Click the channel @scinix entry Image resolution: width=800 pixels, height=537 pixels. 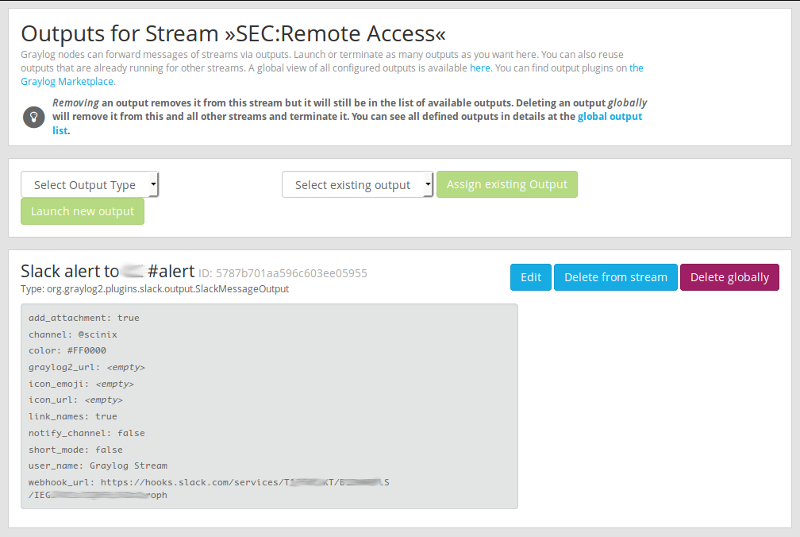tap(72, 334)
